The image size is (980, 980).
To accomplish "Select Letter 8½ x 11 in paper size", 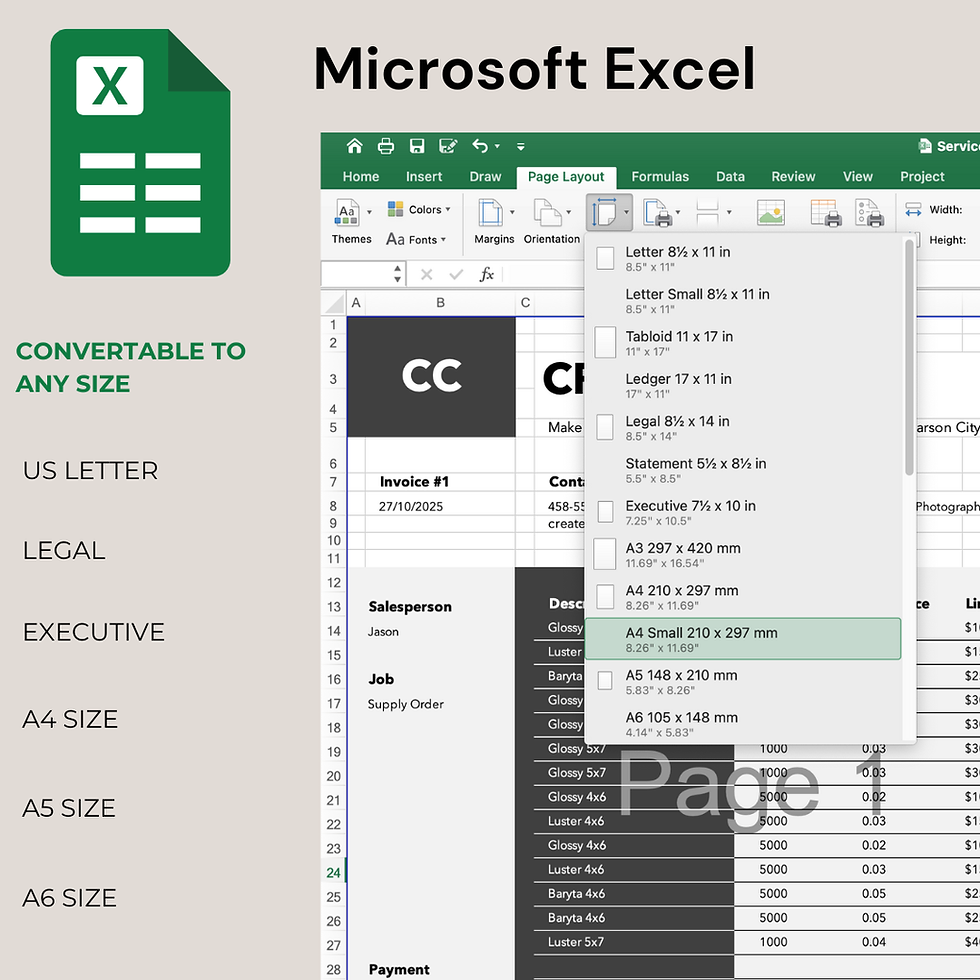I will click(x=743, y=258).
